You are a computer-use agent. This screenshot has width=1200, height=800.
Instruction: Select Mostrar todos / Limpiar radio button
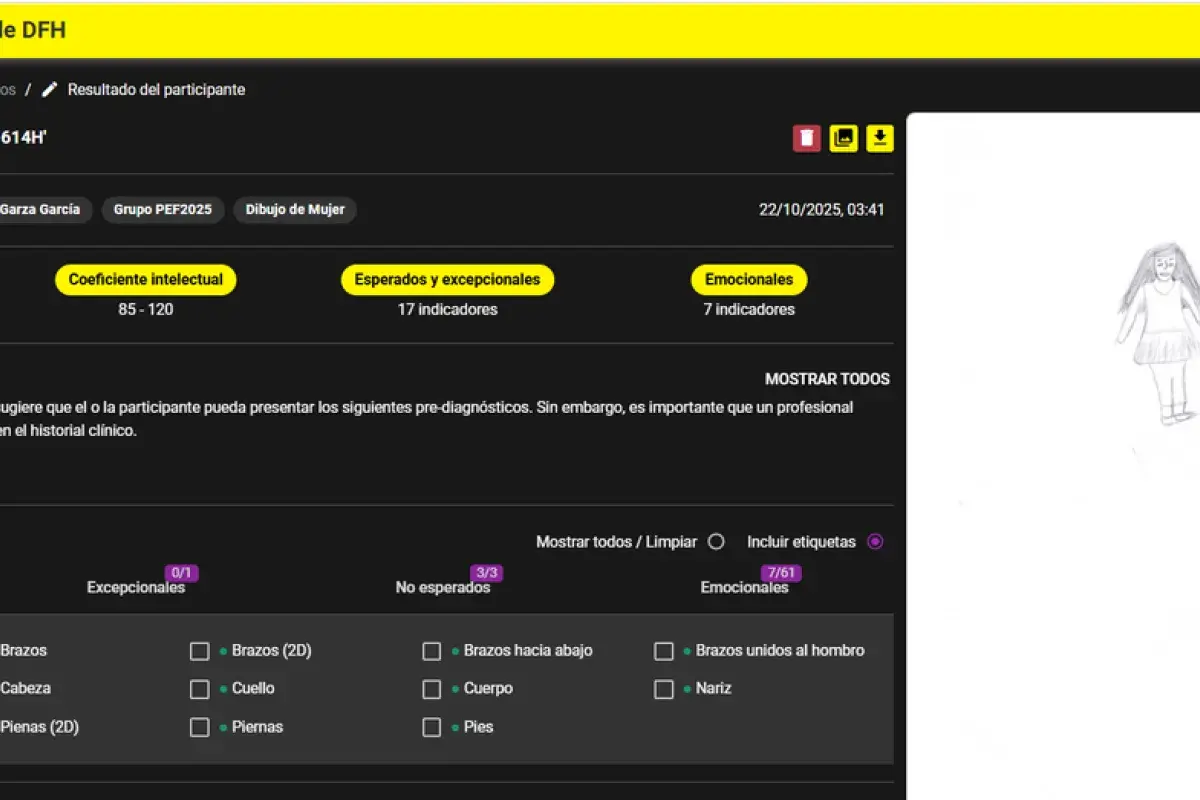pos(716,542)
